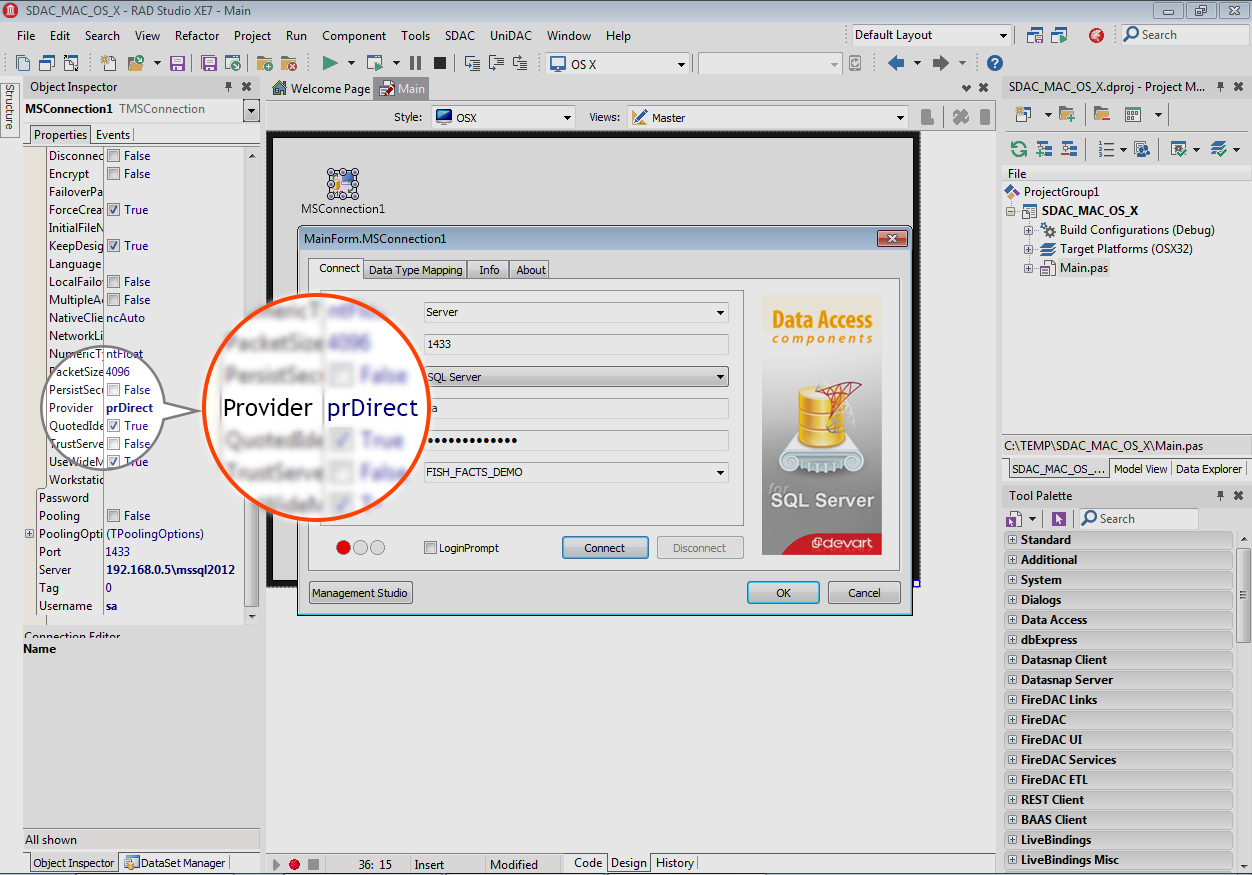1252x875 pixels.
Task: Toggle the MultipleActiveResultSets checkbox
Action: click(x=114, y=300)
